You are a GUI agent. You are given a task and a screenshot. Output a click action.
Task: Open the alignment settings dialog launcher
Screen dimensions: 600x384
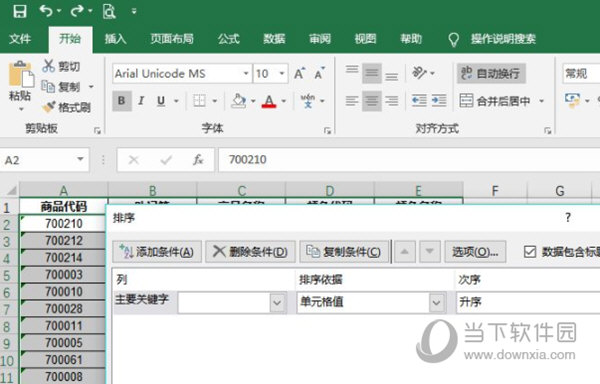pyautogui.click(x=548, y=131)
